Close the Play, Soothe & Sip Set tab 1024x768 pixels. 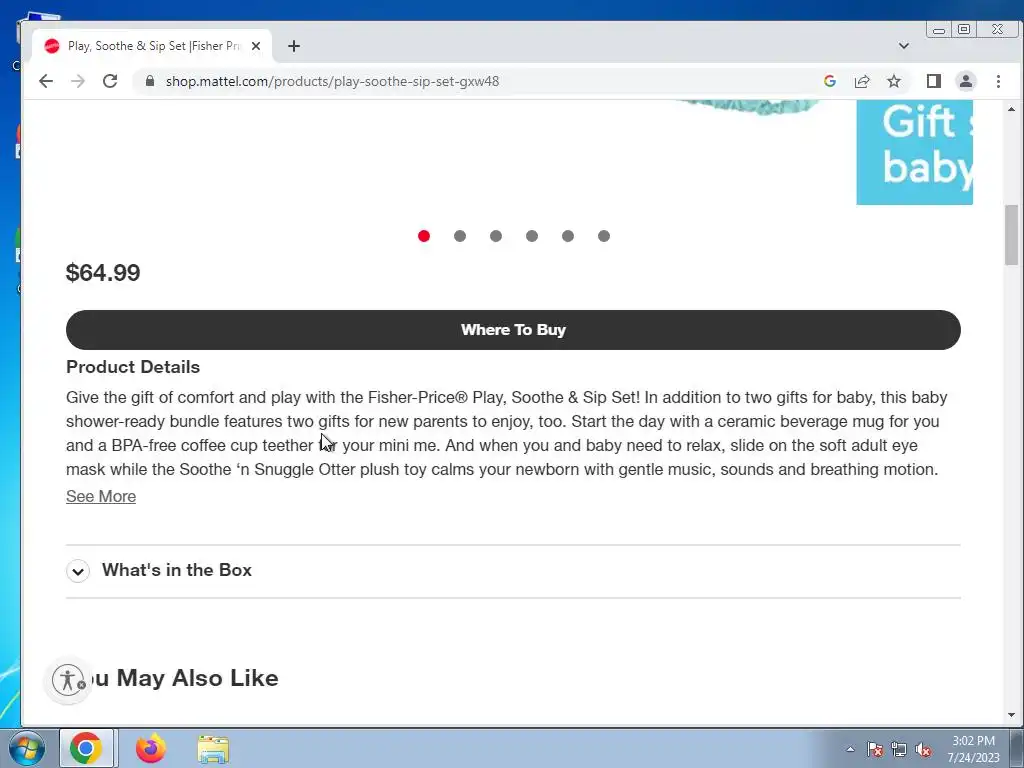256,46
